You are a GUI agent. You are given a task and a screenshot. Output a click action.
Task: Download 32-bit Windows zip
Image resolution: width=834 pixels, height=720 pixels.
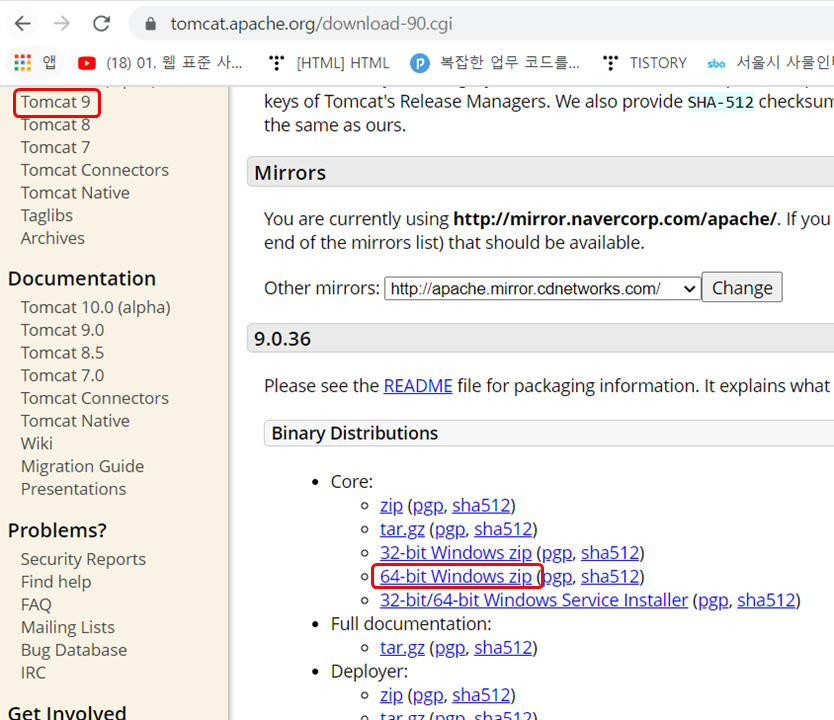click(455, 553)
